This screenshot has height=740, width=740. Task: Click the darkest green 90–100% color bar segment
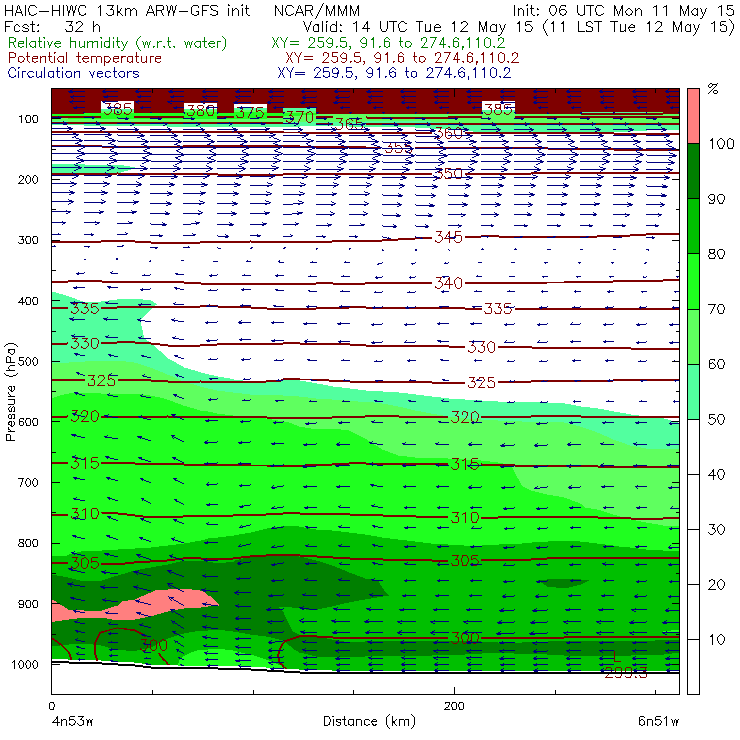(x=693, y=171)
